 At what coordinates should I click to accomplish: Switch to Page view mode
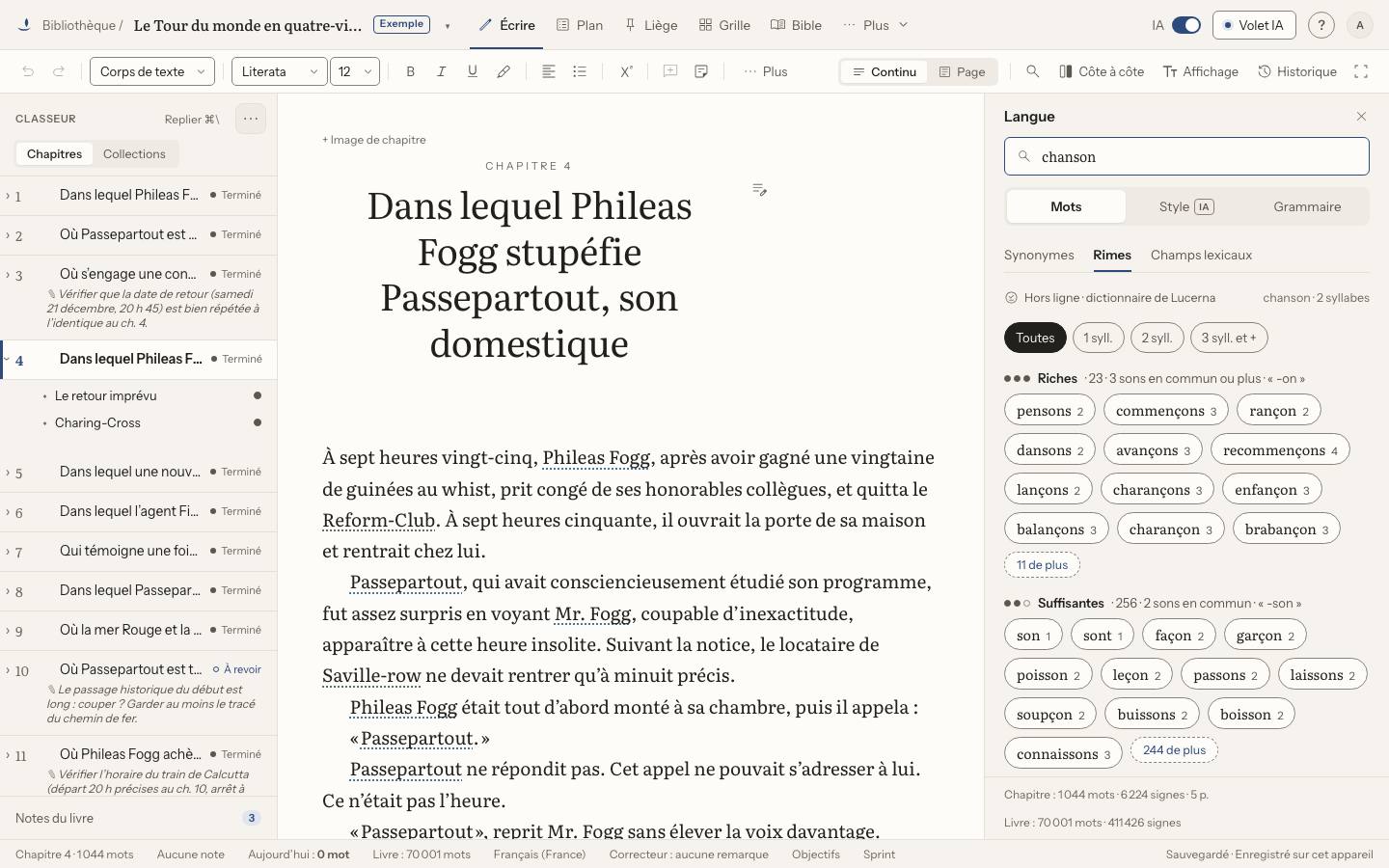962,71
